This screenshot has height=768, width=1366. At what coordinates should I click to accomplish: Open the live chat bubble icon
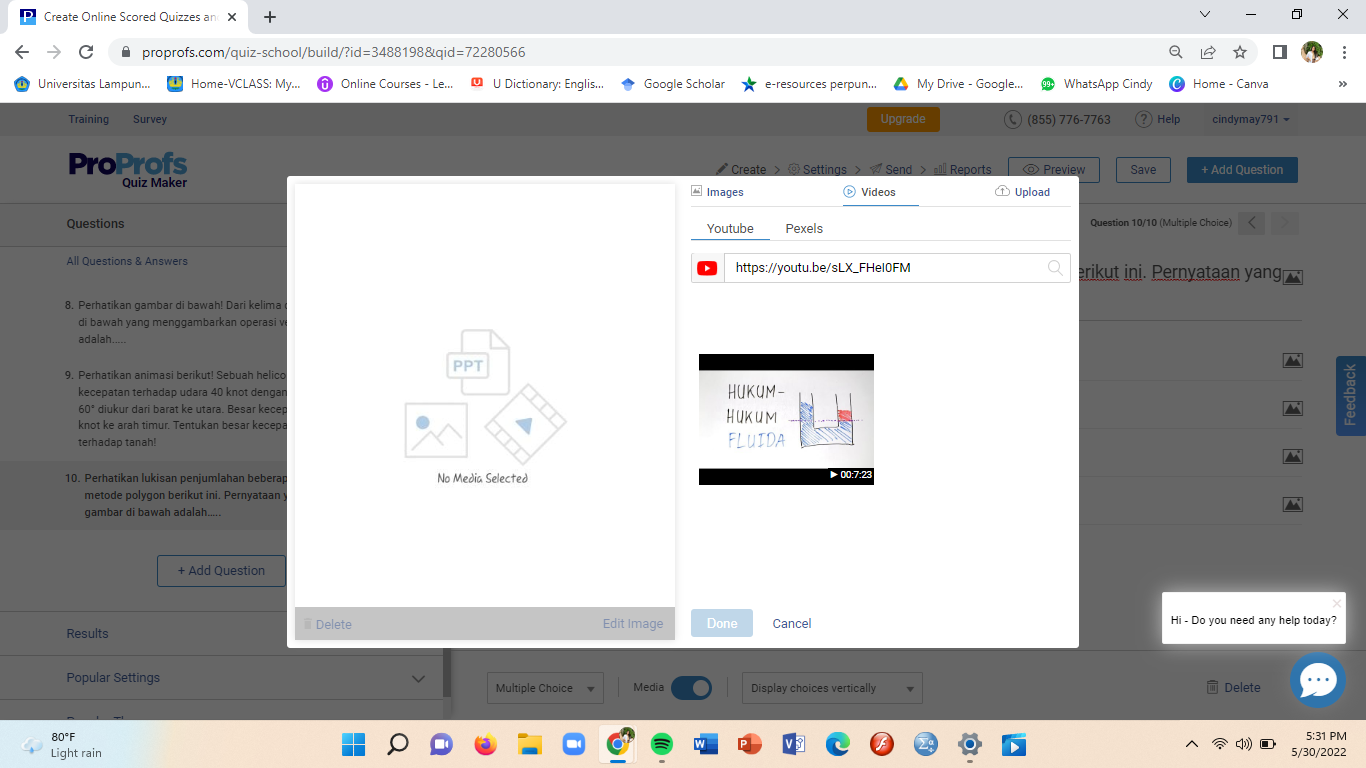(1317, 680)
